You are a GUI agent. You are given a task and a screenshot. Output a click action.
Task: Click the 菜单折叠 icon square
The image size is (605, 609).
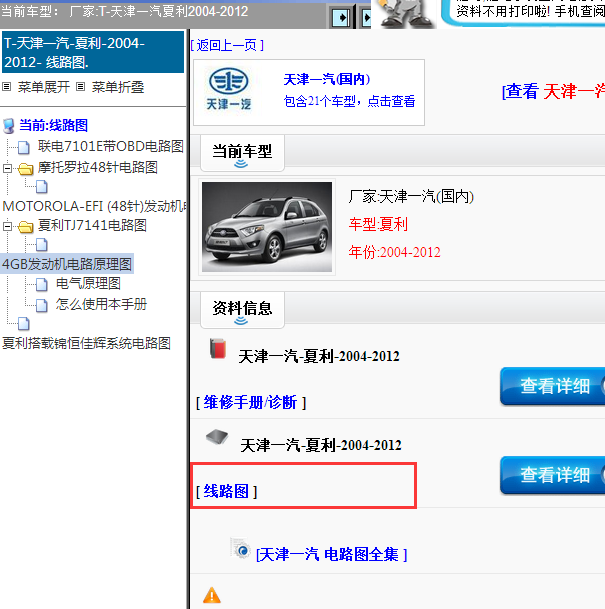80,87
